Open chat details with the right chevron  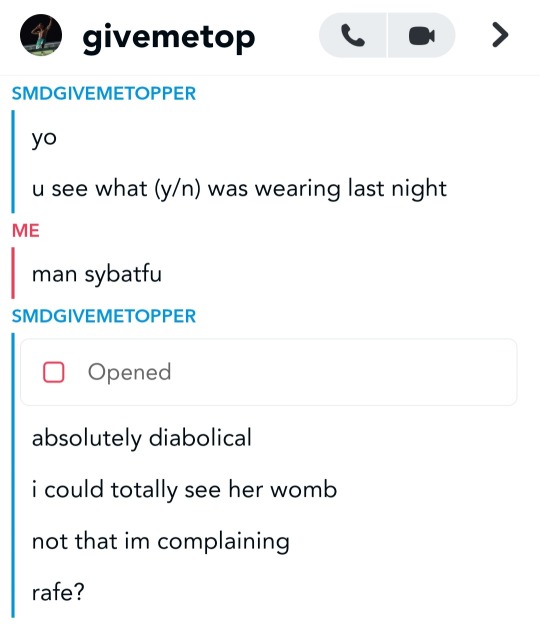point(500,35)
